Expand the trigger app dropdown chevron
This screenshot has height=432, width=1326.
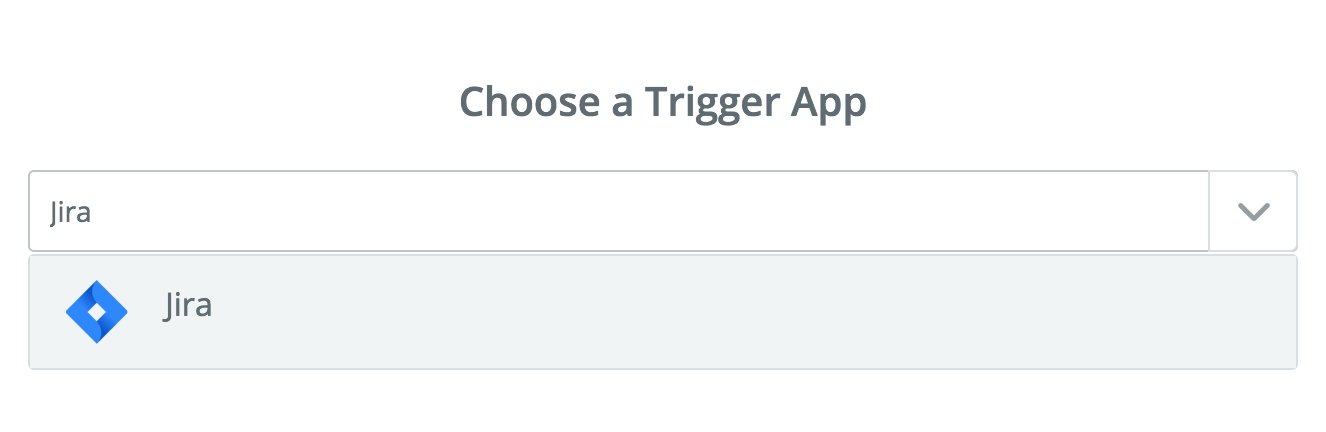point(1253,211)
